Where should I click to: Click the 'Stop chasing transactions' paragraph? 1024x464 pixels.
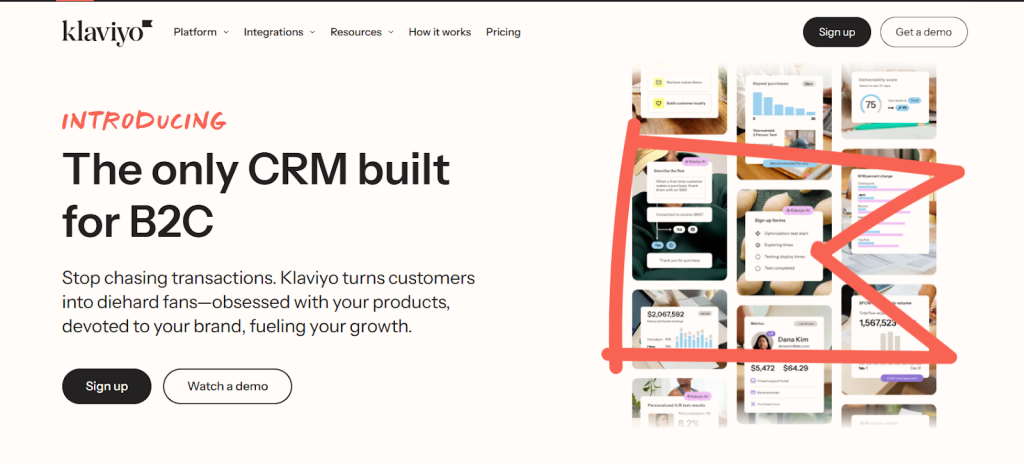coord(268,302)
